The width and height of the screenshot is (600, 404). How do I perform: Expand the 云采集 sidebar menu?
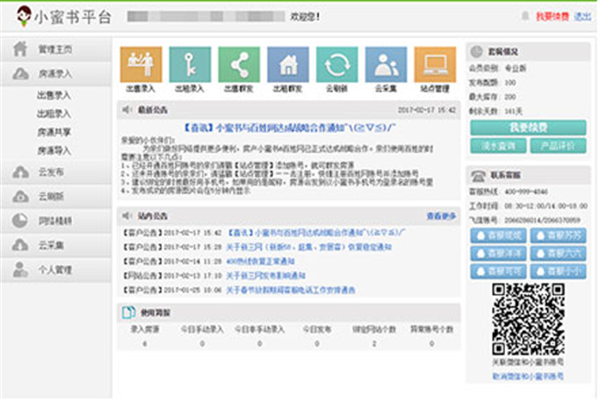tap(55, 245)
